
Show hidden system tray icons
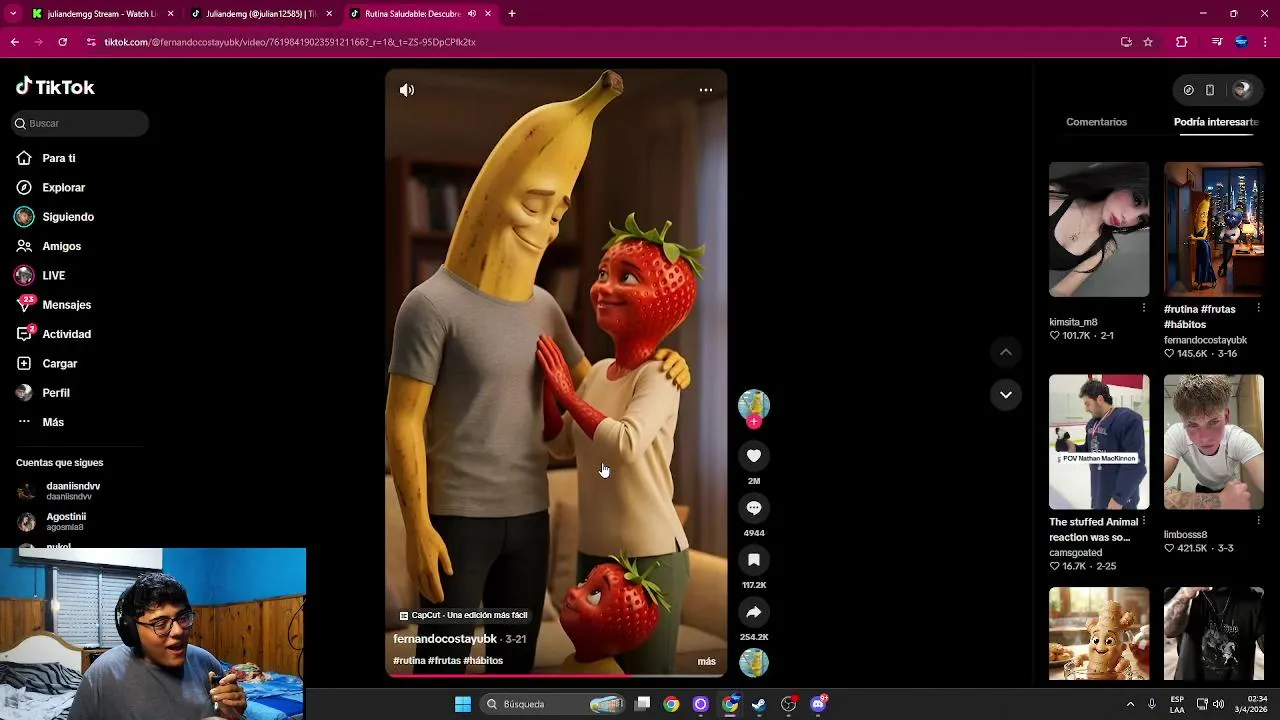(x=1130, y=704)
